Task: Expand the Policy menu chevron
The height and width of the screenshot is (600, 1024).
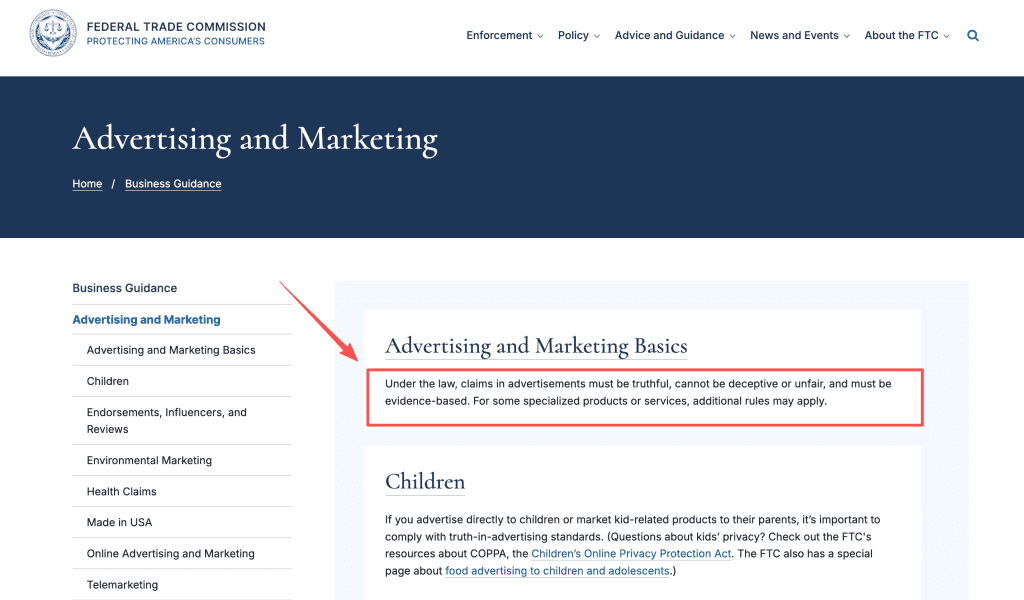Action: tap(597, 37)
